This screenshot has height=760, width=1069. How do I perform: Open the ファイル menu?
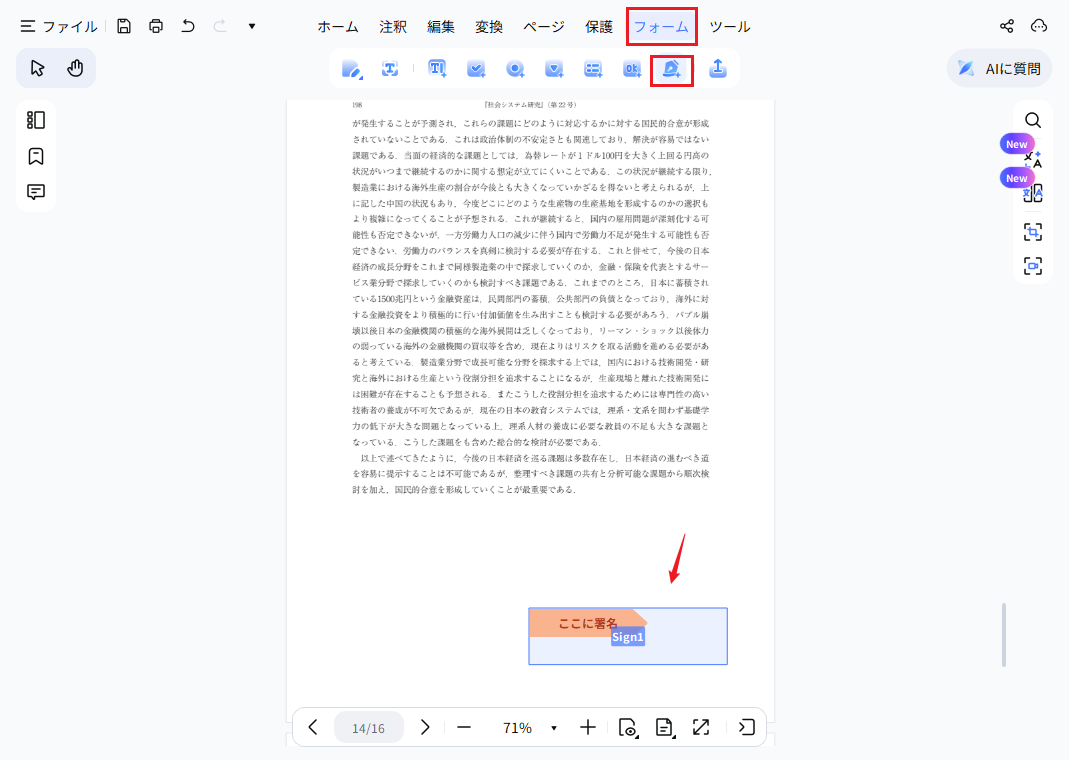59,27
